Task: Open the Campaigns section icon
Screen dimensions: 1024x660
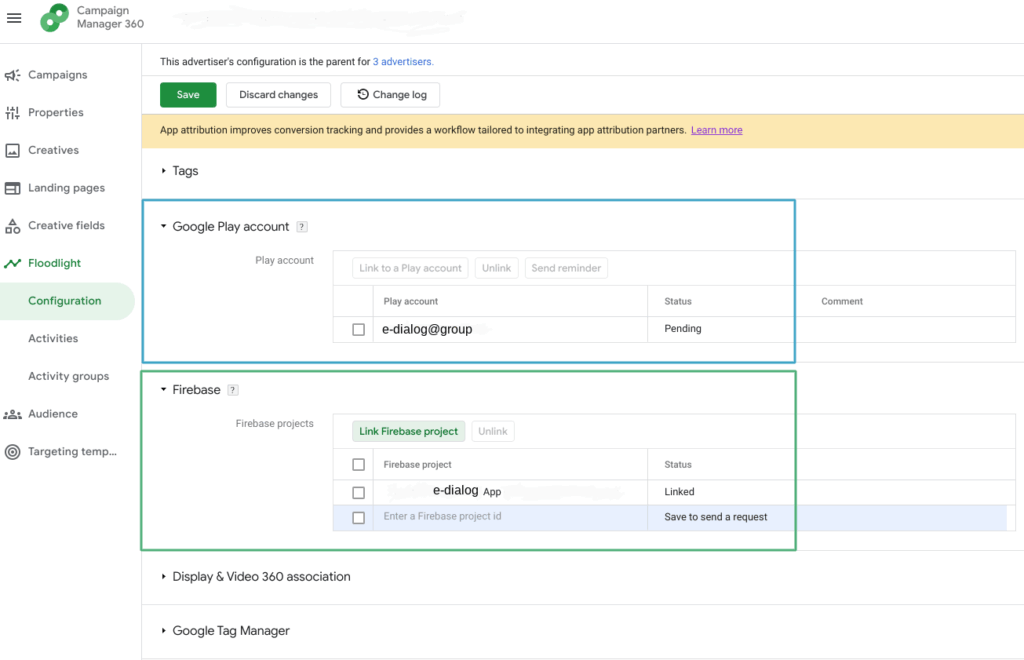Action: (x=14, y=74)
